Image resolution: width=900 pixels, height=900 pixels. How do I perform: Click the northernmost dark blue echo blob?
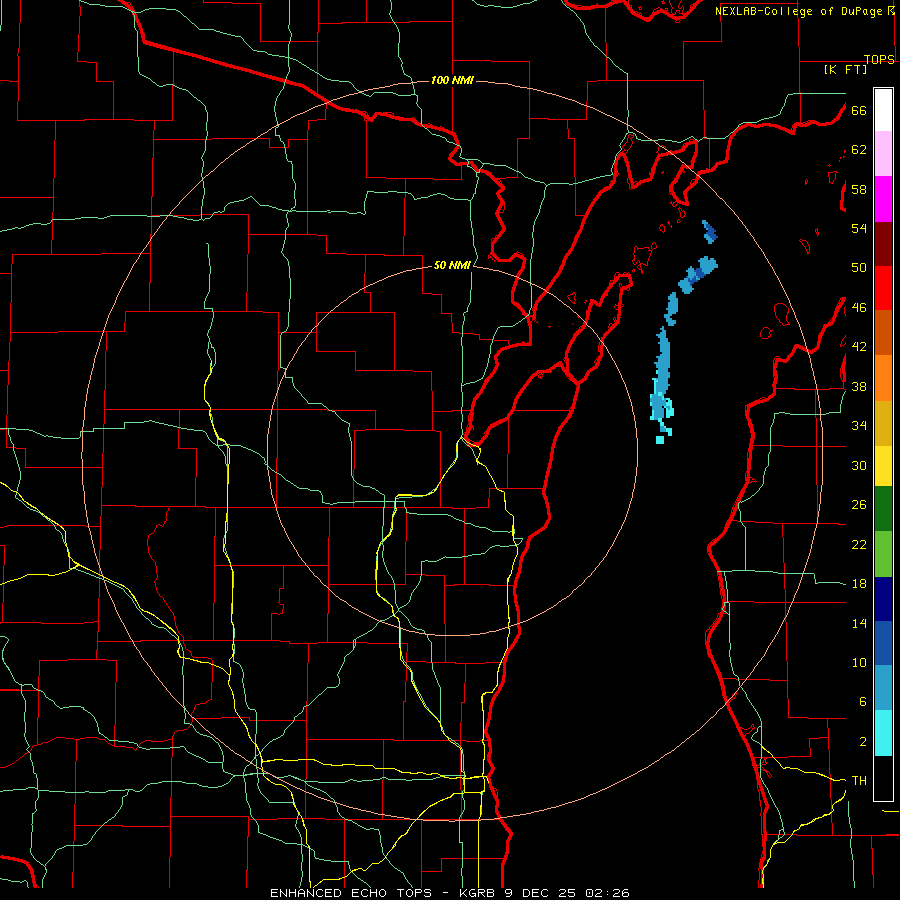coord(709,231)
